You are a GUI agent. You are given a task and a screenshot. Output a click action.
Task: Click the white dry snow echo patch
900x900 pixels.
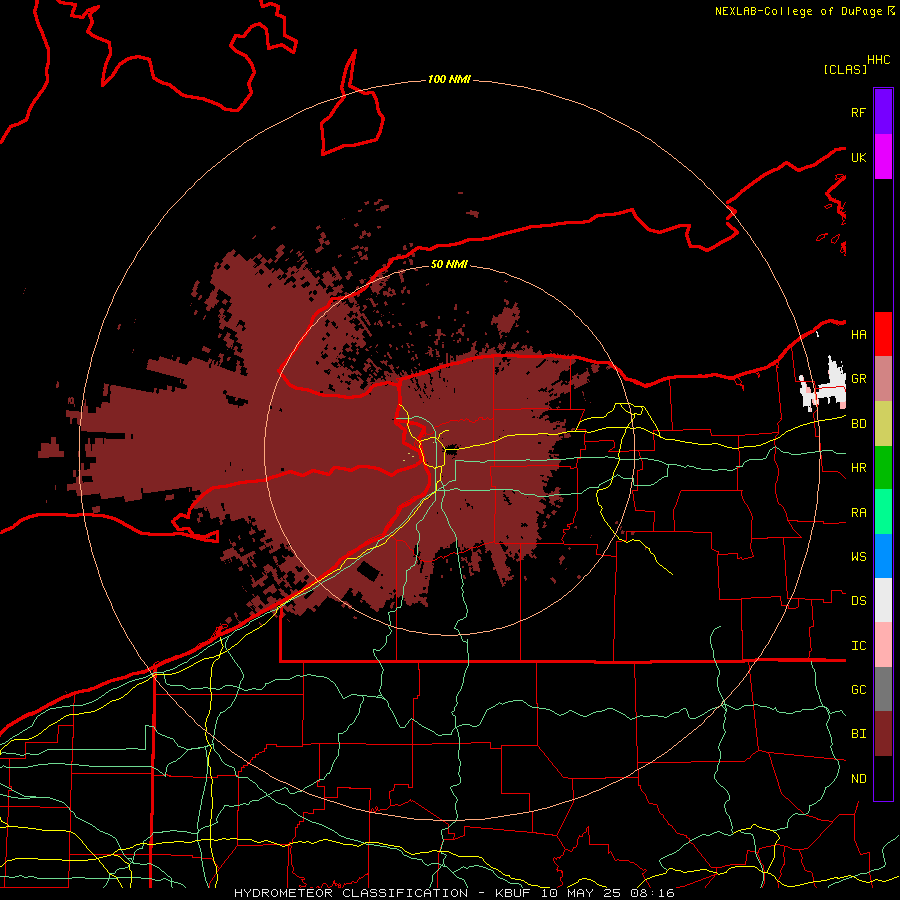824,385
